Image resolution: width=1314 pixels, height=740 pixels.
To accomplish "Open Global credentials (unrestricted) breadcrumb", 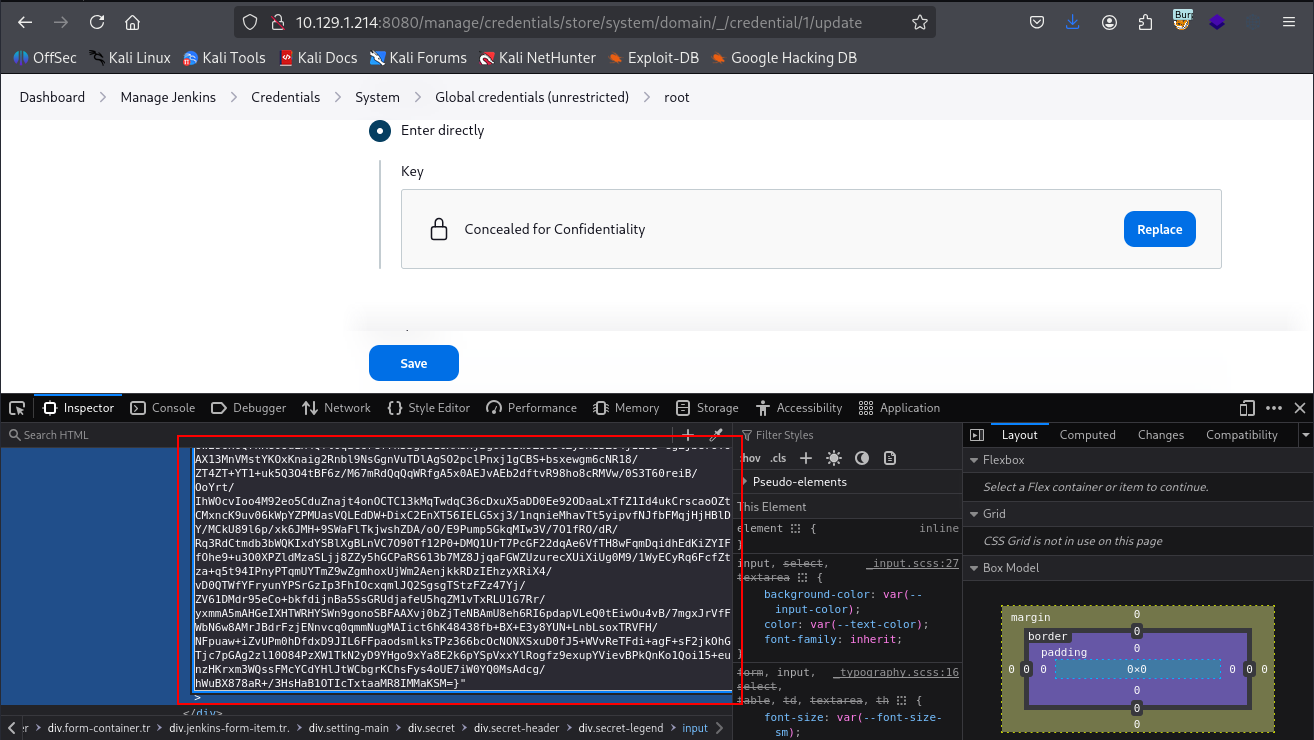I will (x=532, y=97).
